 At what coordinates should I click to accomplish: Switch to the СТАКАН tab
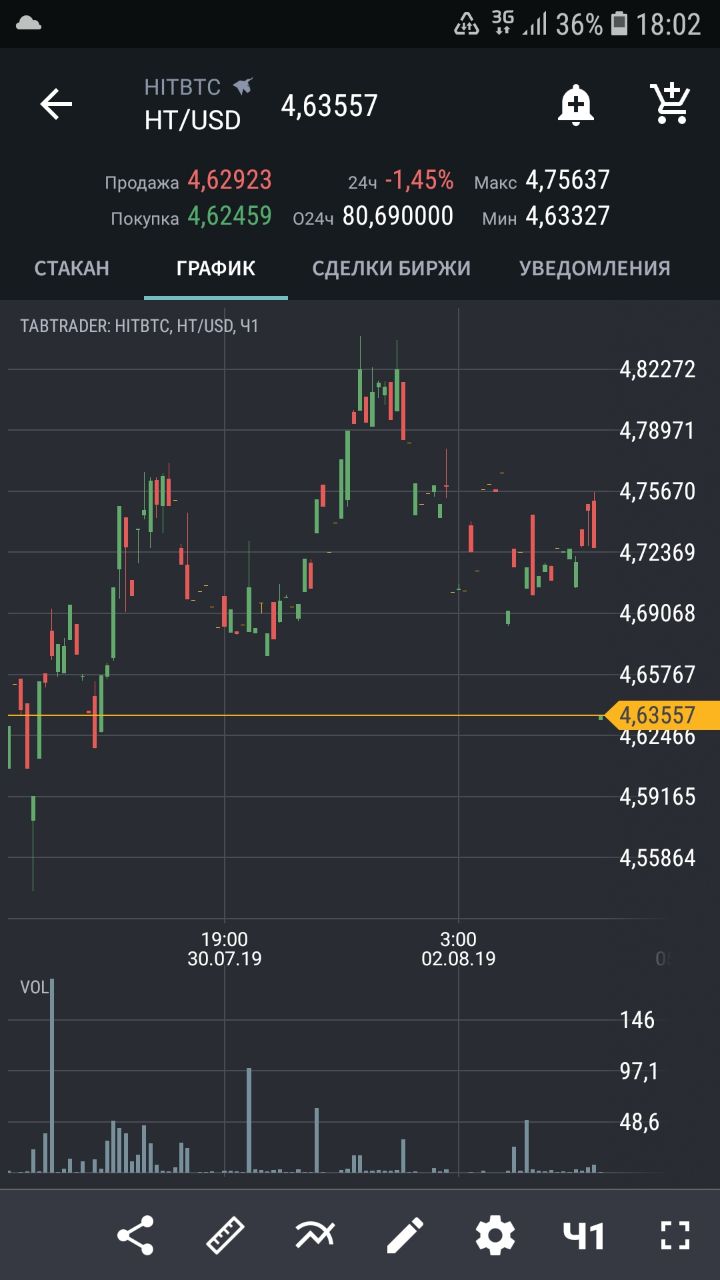pyautogui.click(x=72, y=268)
